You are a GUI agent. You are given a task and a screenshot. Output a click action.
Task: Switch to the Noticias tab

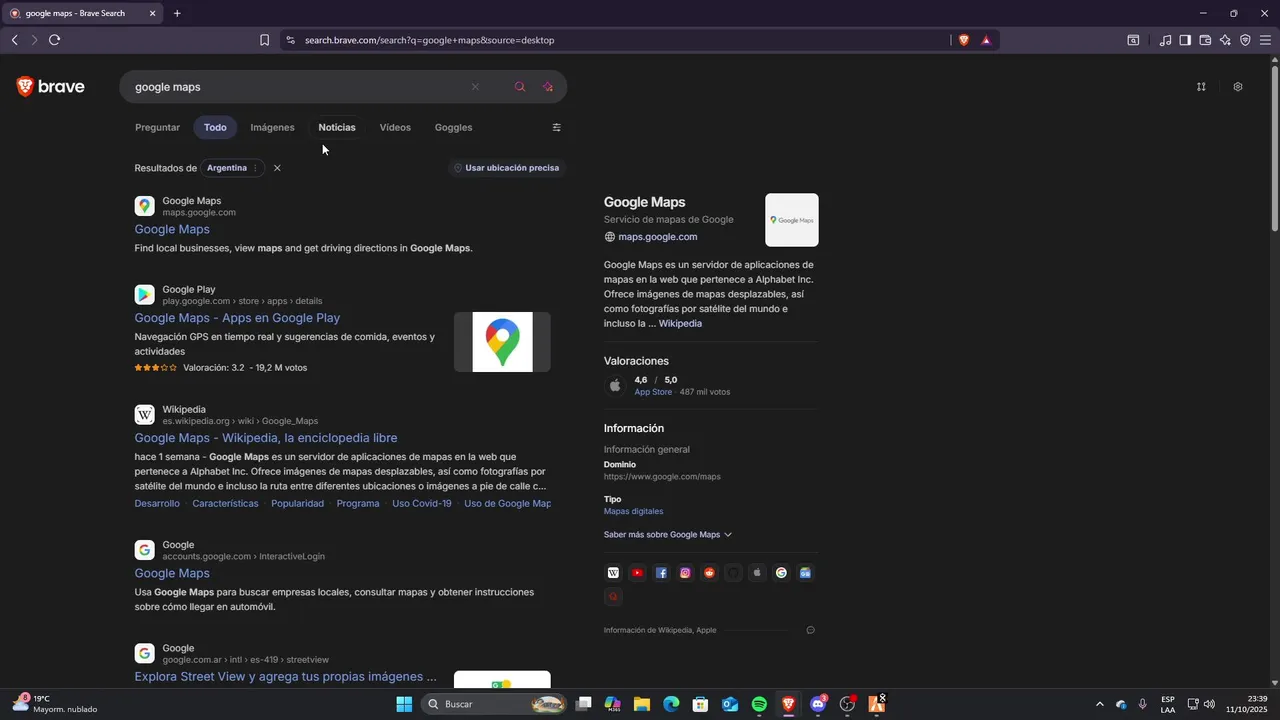pos(337,127)
